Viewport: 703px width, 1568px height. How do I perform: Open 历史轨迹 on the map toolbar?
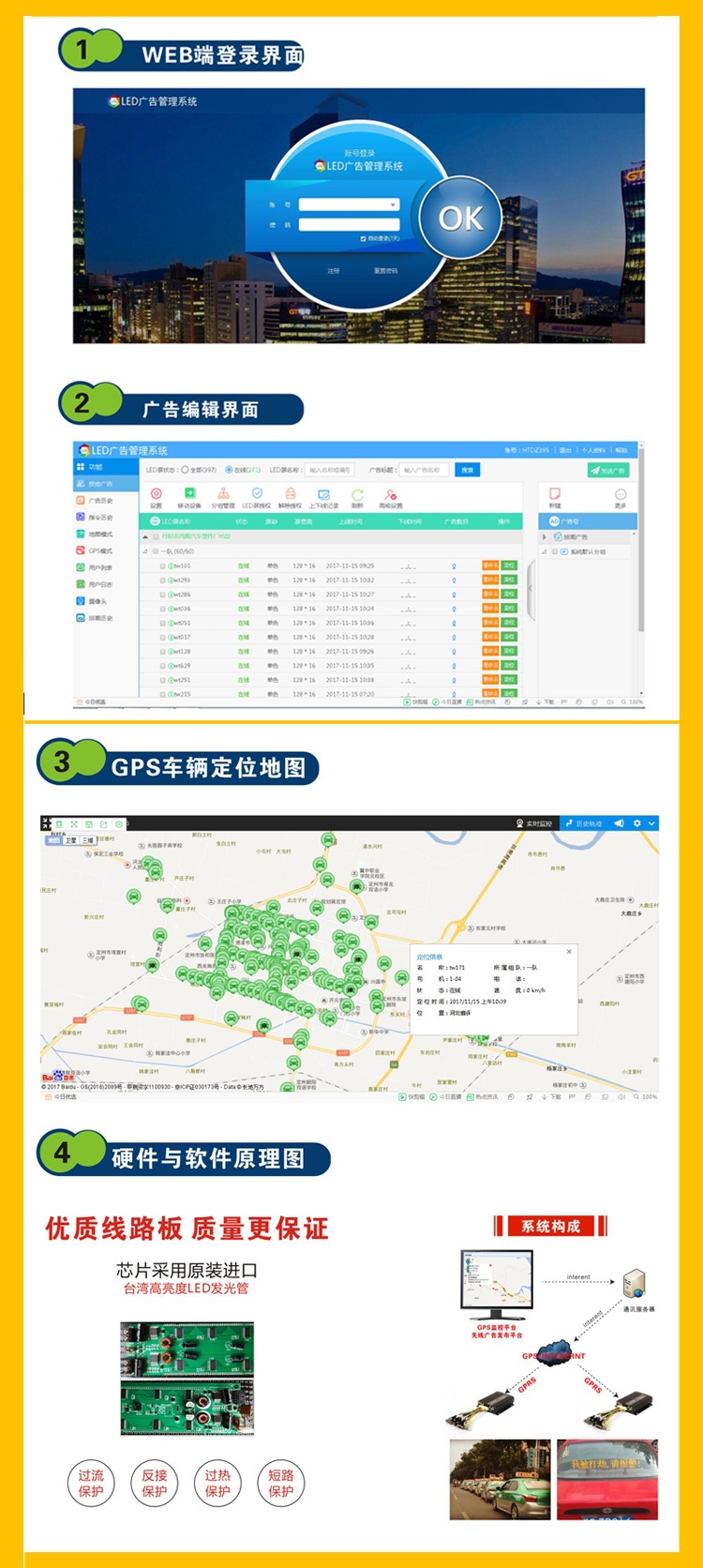pyautogui.click(x=584, y=823)
